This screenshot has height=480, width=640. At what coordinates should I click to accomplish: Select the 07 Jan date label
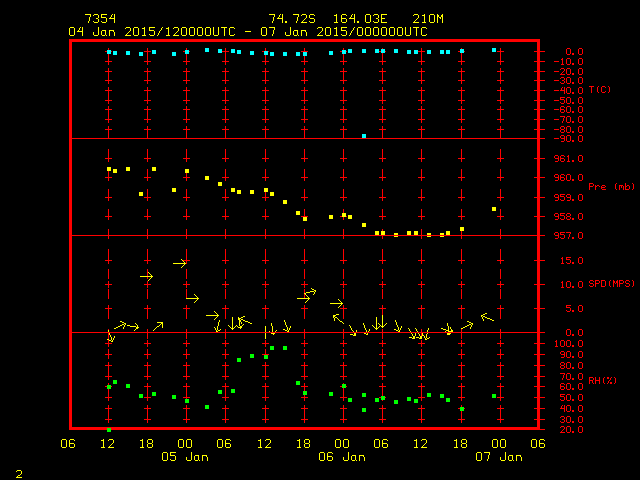pos(498,457)
